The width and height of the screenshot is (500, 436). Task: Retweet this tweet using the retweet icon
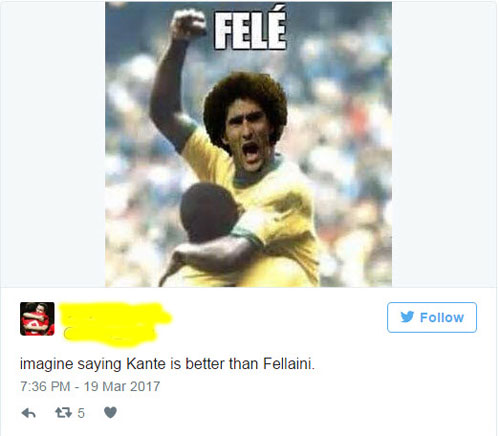tap(63, 413)
